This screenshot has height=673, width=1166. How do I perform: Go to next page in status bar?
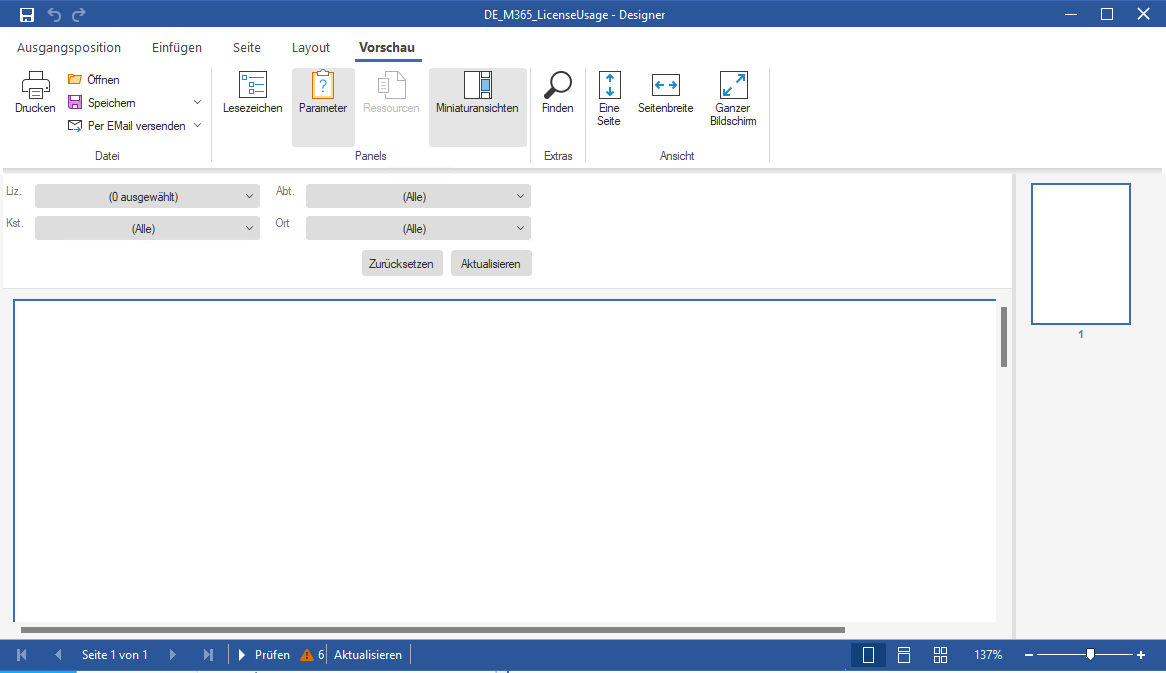[x=173, y=655]
